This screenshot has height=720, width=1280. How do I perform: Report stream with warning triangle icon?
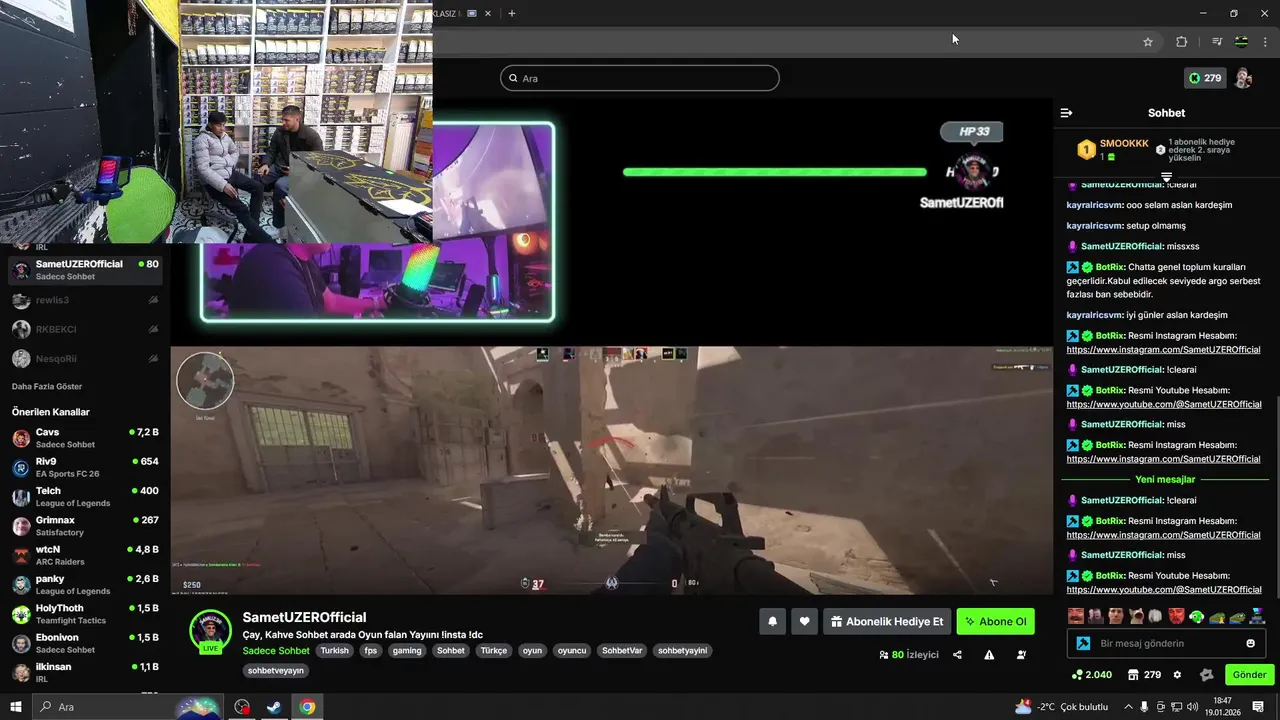[x=989, y=655]
